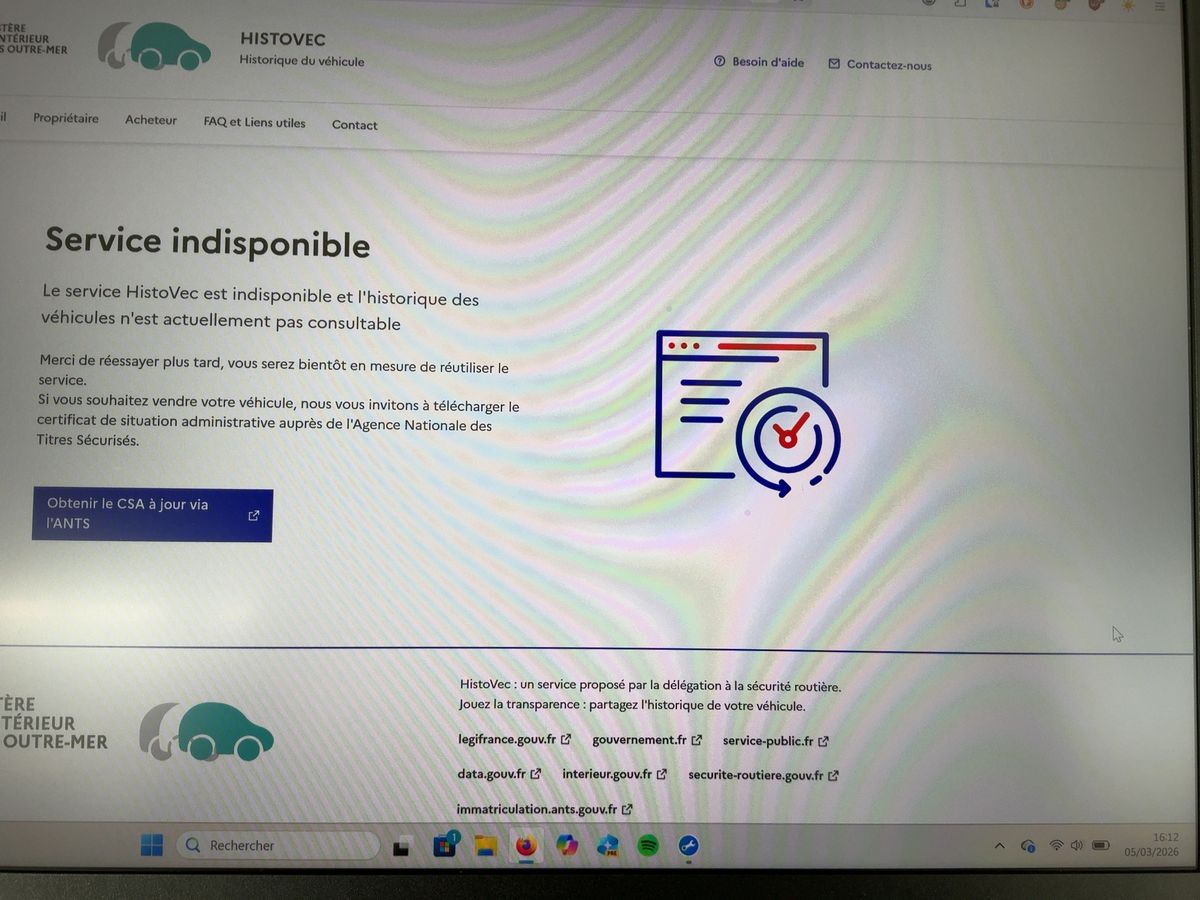Click external-link icon after securite-routiere.gouv.fr
Viewport: 1200px width, 900px height.
(x=833, y=775)
